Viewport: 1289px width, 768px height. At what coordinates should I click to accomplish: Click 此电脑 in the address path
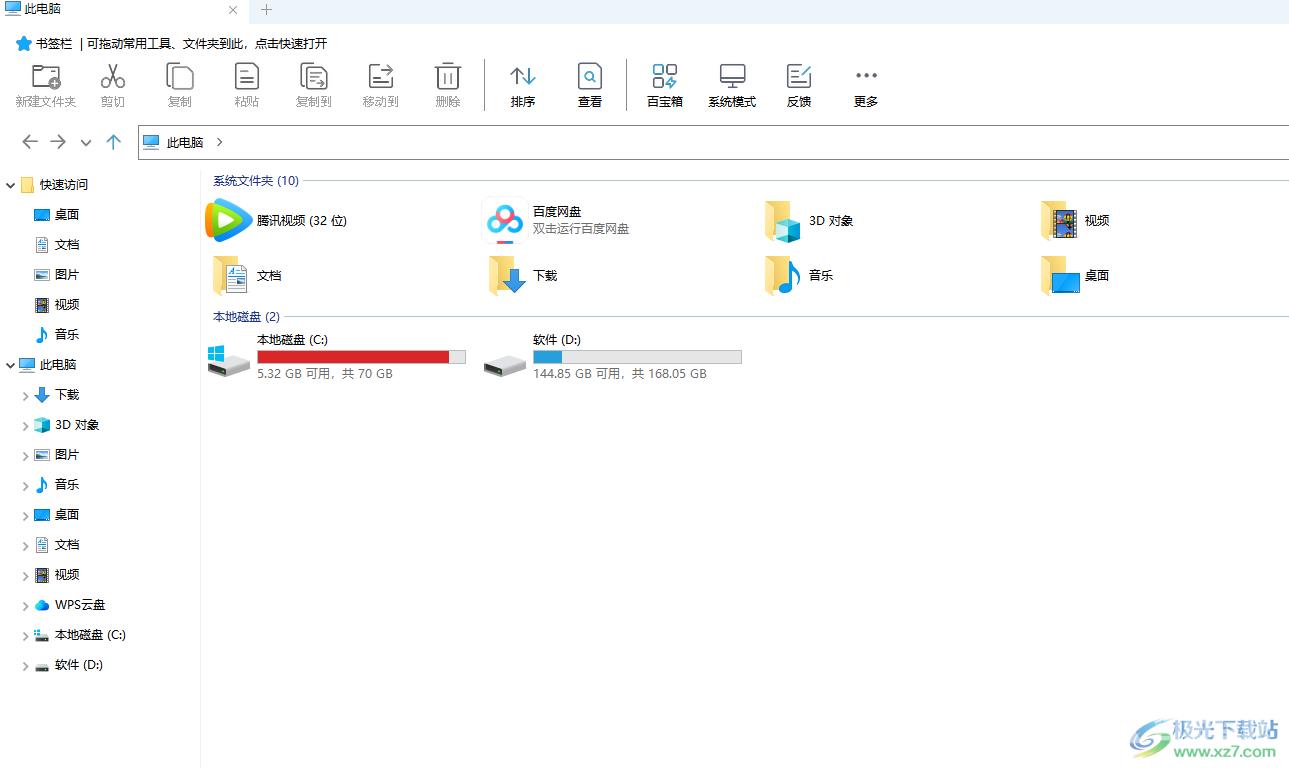click(x=185, y=142)
